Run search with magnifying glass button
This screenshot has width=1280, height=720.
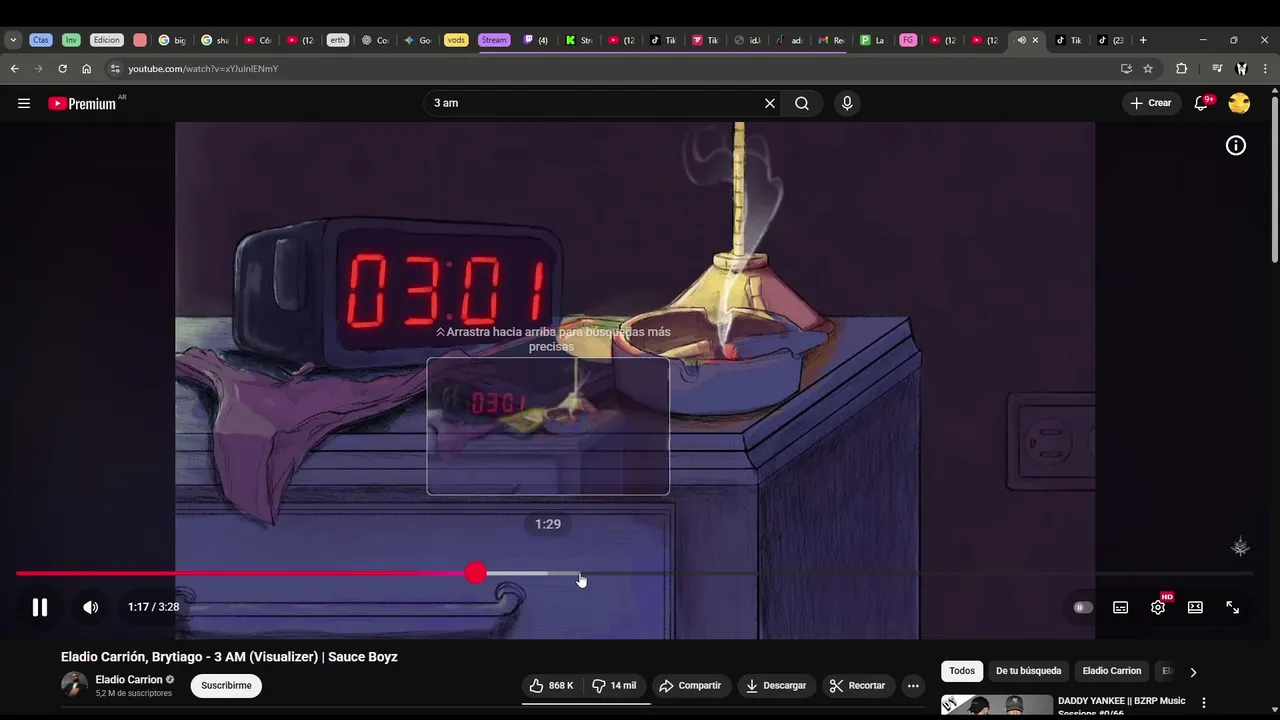pyautogui.click(x=802, y=103)
